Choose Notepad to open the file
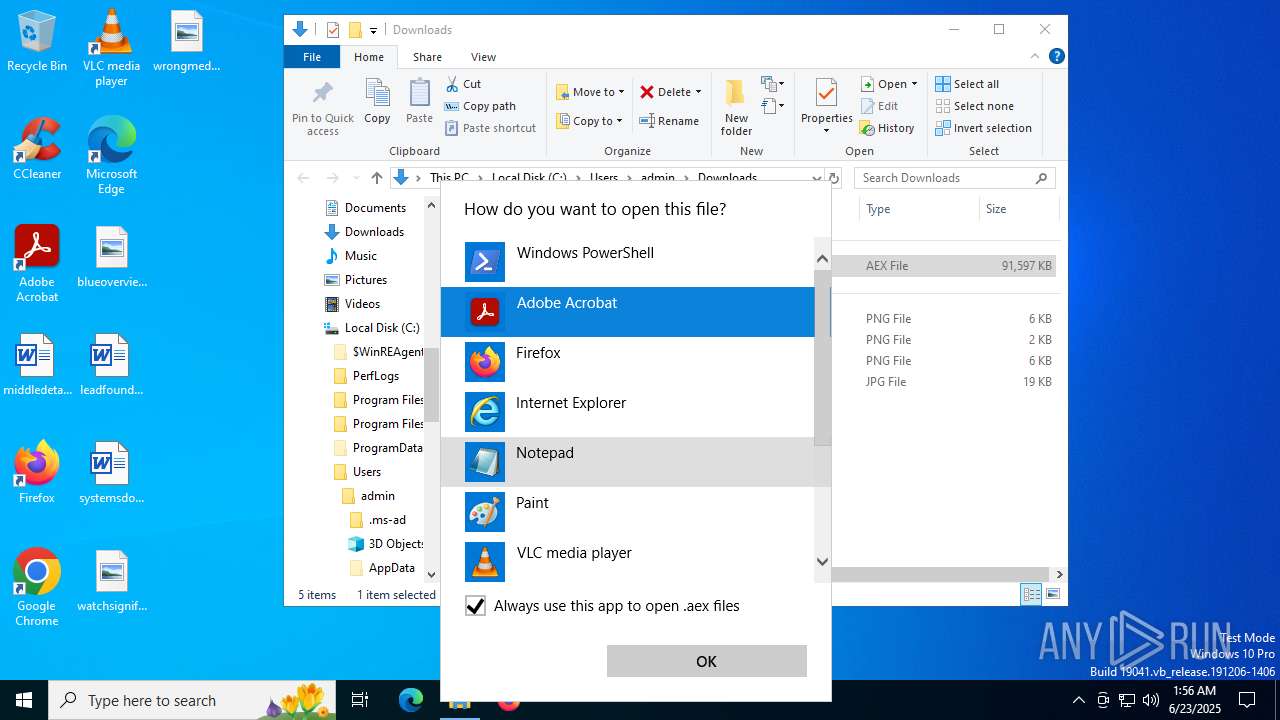Screen dimensions: 1280x720 627,462
